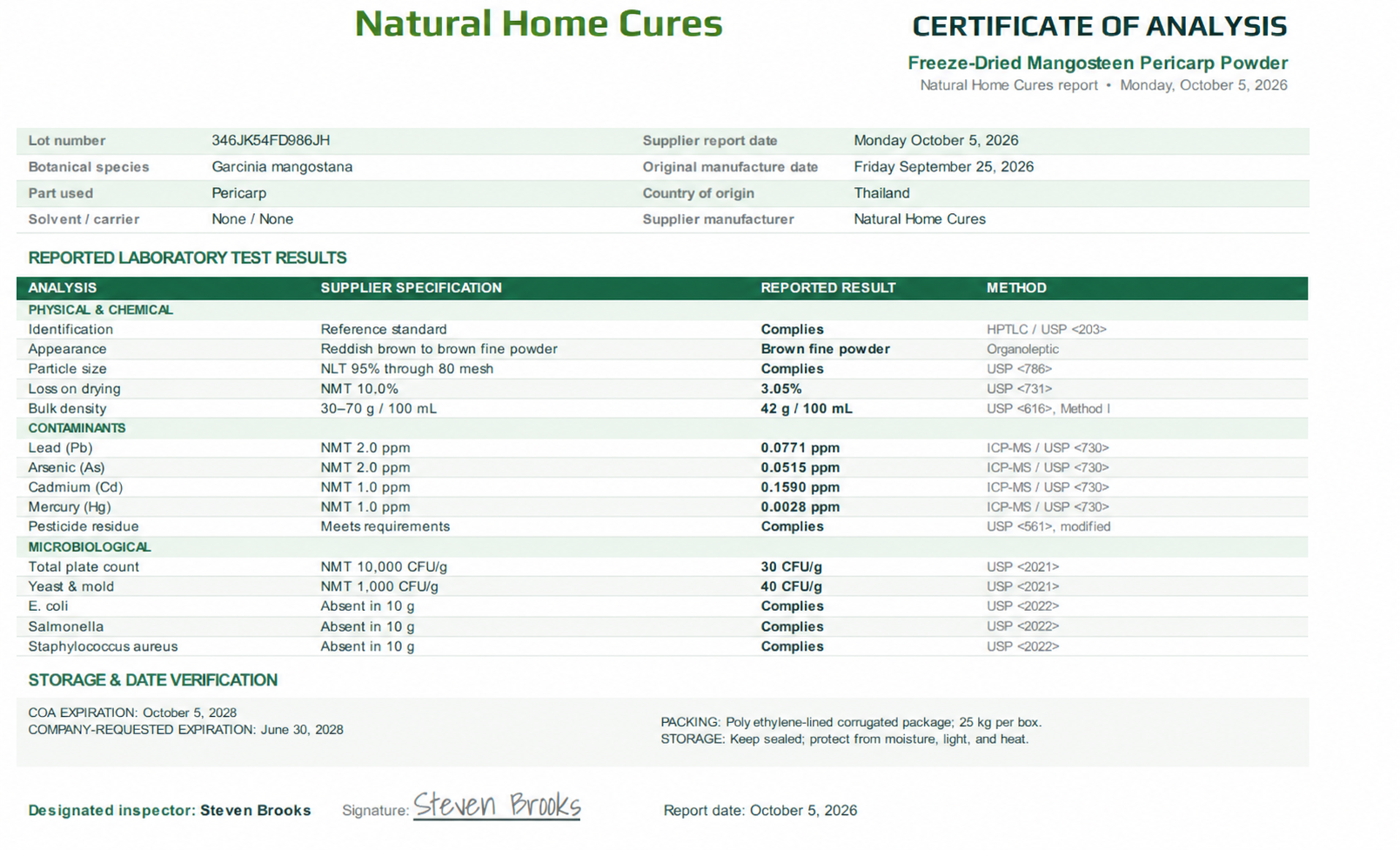This screenshot has height=850, width=1400.
Task: Click the STORAGE & DATE VERIFICATION heading
Action: coord(152,680)
